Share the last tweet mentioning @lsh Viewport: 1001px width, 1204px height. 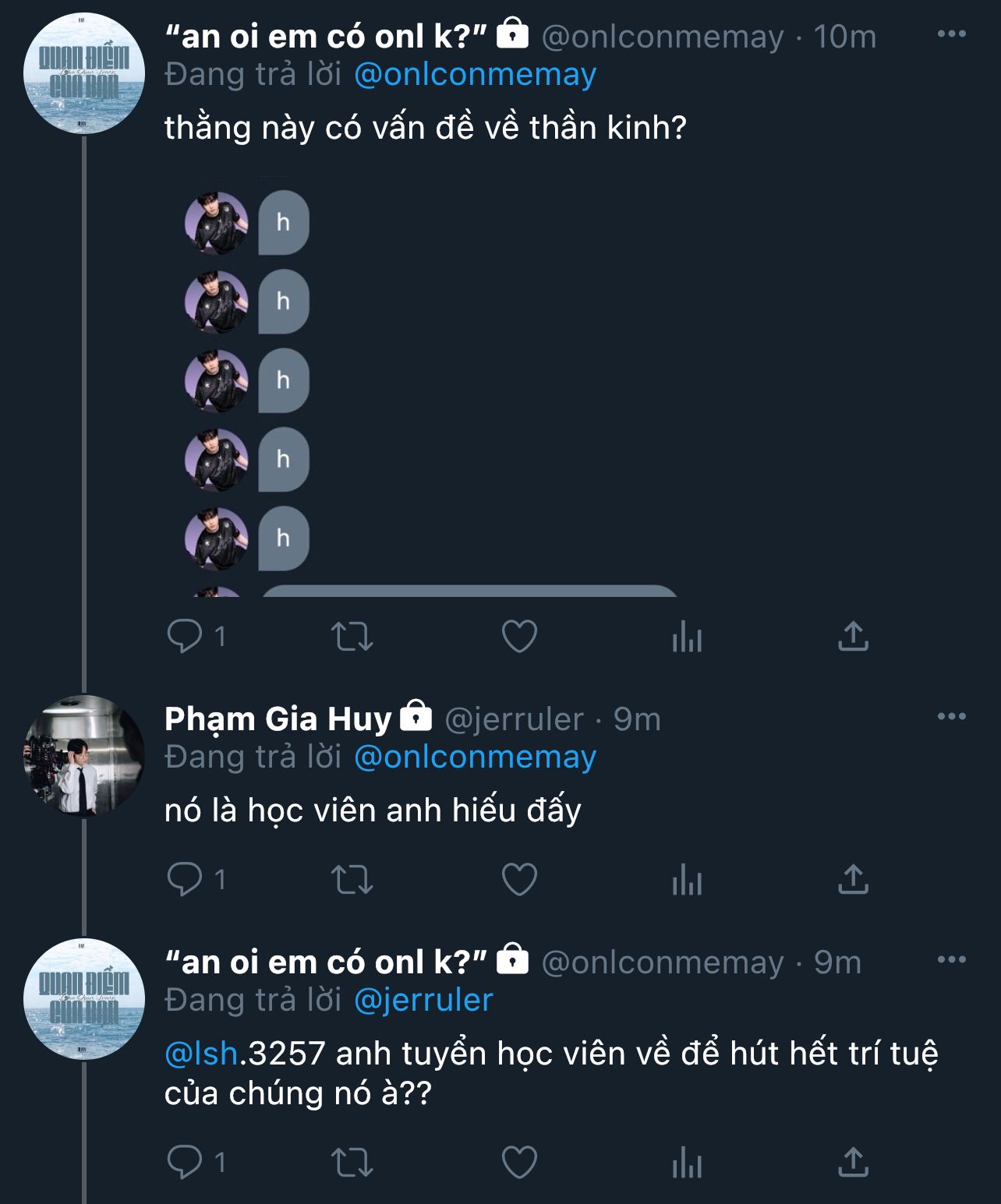(853, 1163)
